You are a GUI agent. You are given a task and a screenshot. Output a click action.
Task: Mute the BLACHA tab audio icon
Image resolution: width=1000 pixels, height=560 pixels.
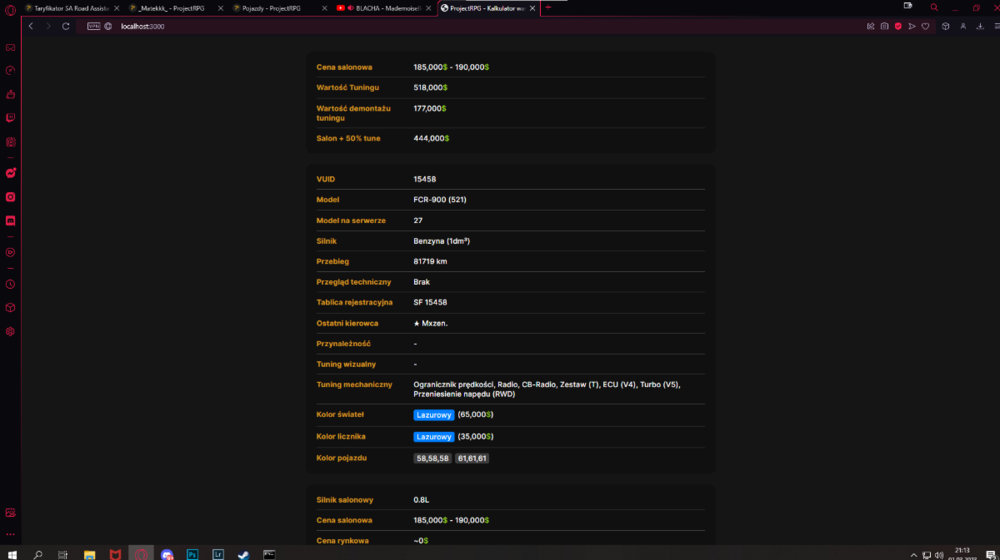click(x=350, y=8)
